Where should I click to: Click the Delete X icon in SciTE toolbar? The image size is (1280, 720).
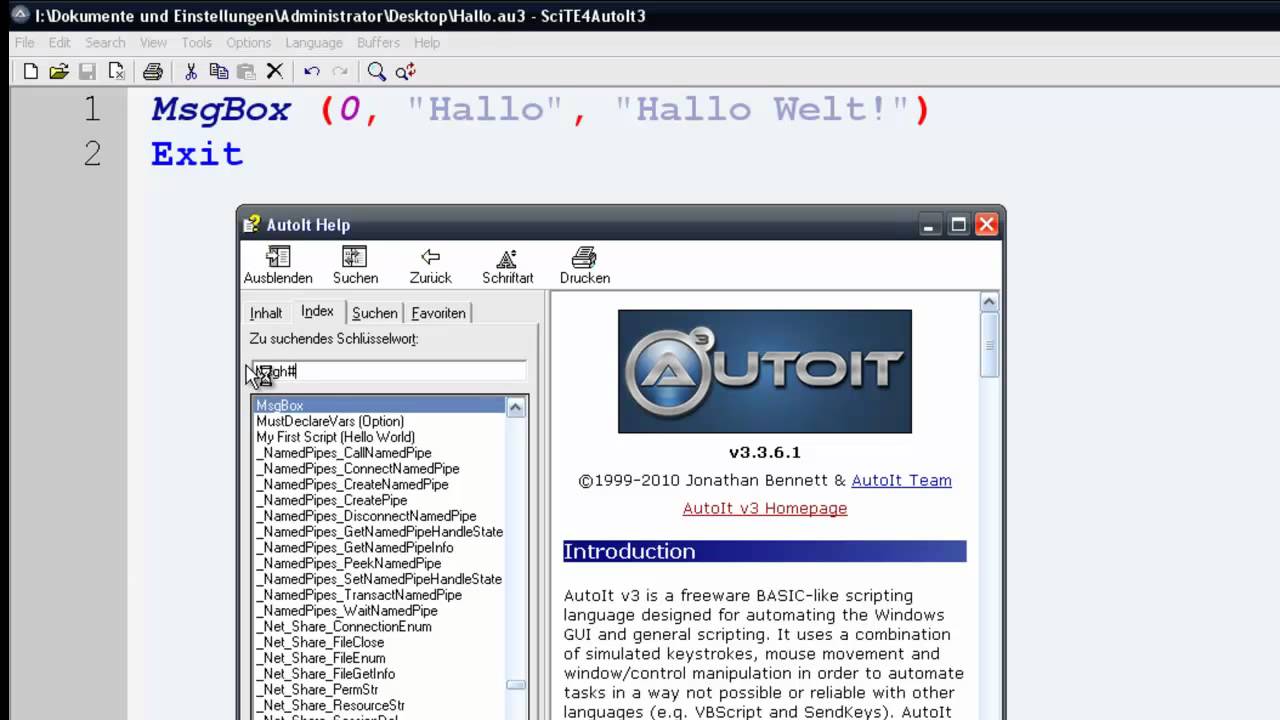coord(275,71)
